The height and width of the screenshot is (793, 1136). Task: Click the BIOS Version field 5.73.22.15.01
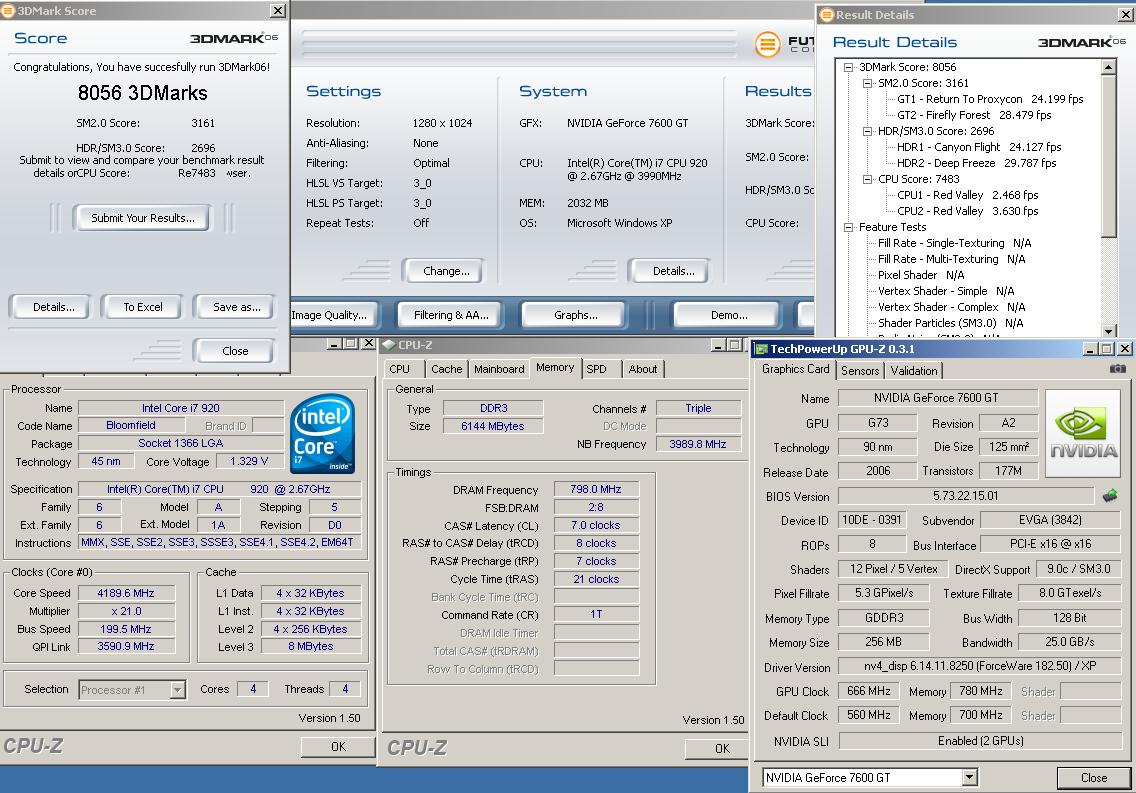pos(965,496)
